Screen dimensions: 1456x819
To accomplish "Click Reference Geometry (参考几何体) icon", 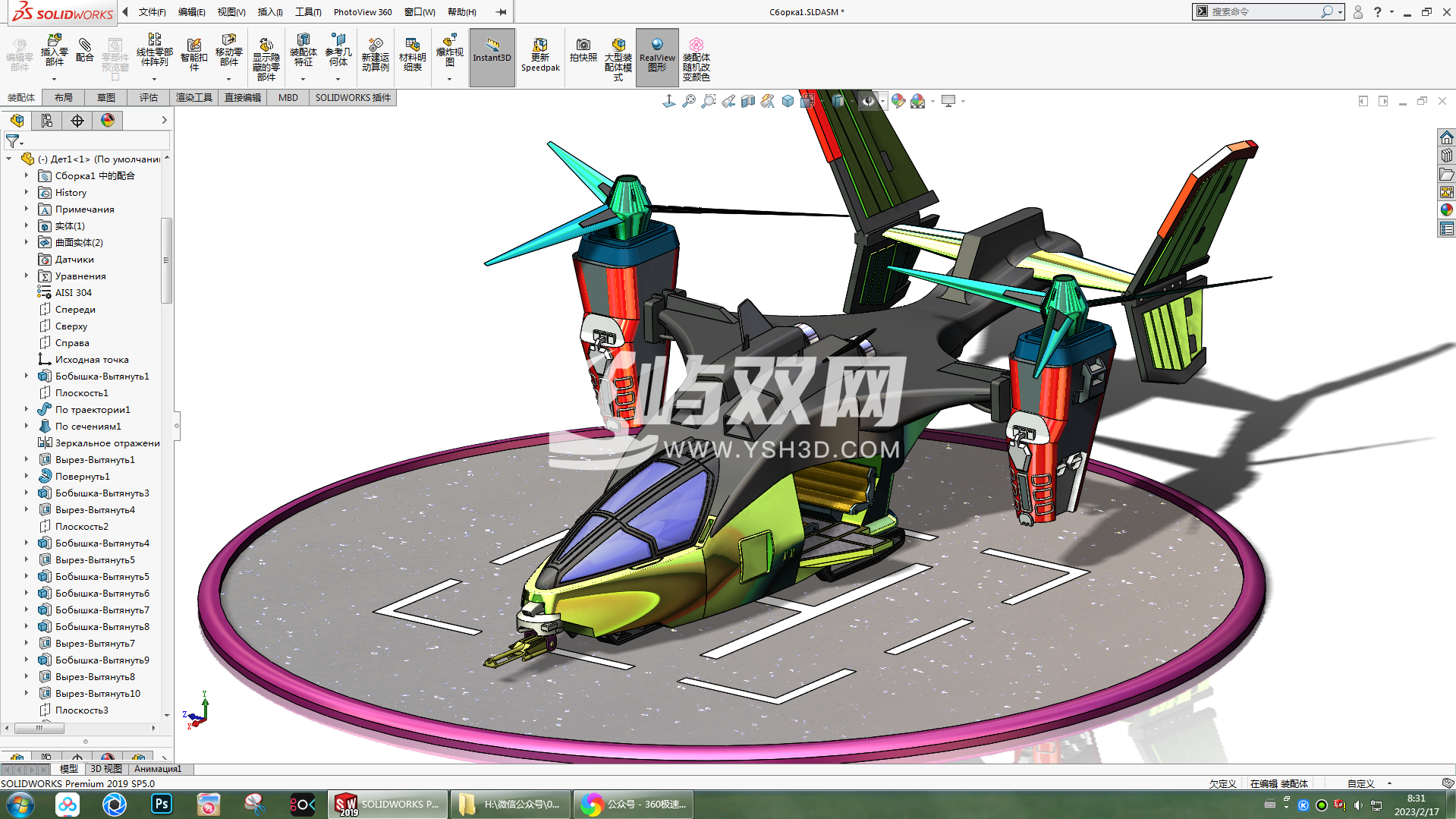I will point(338,50).
